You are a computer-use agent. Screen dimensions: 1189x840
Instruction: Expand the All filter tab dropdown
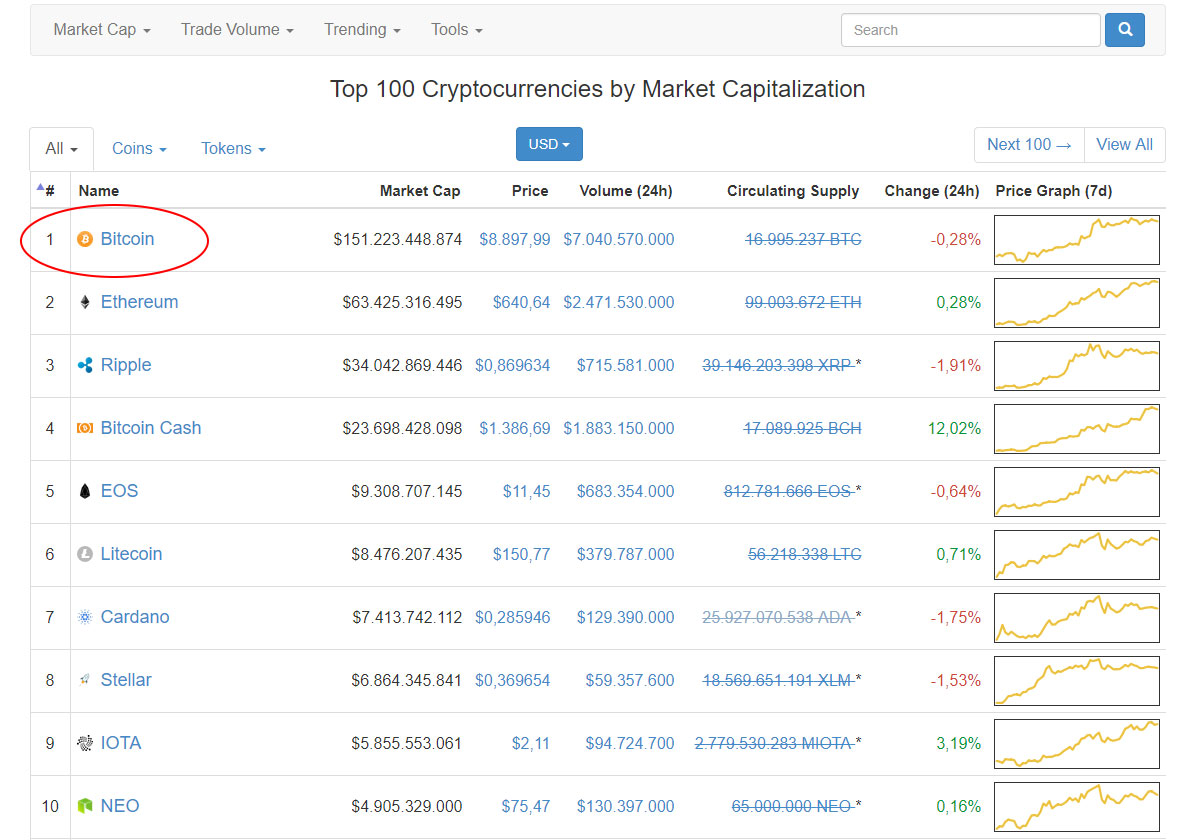tap(61, 149)
